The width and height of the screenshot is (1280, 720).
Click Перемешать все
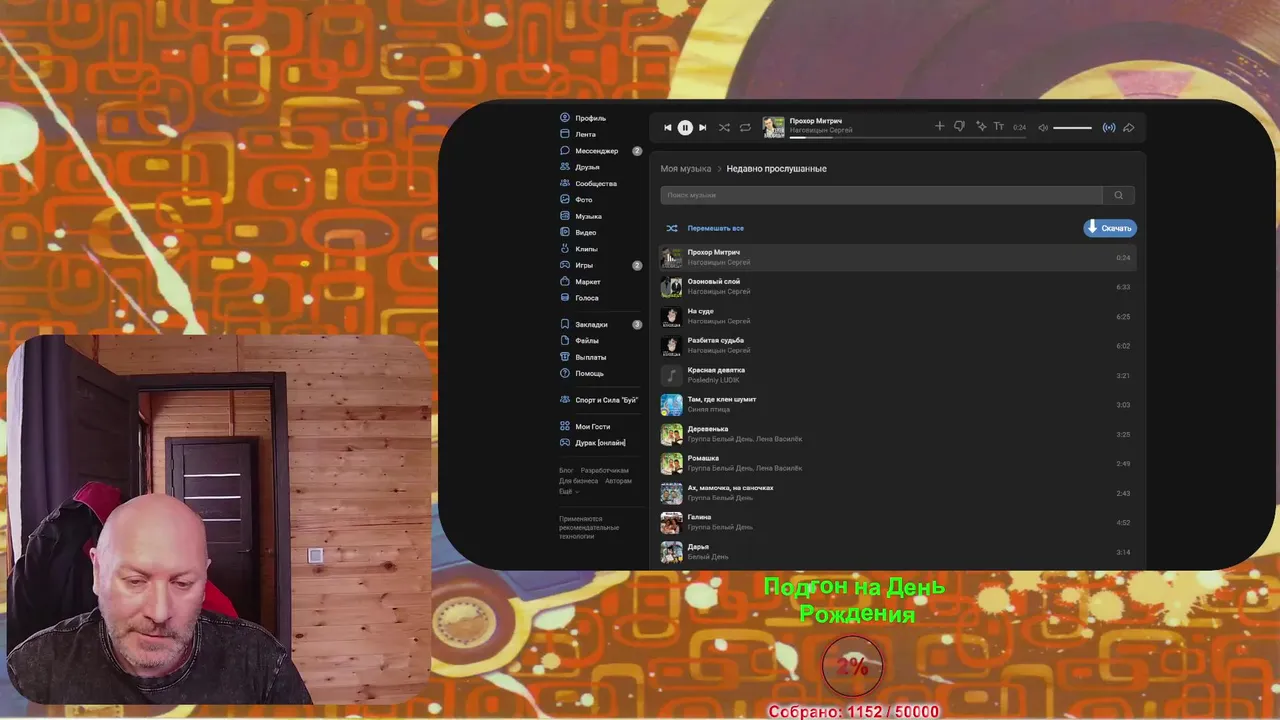705,228
